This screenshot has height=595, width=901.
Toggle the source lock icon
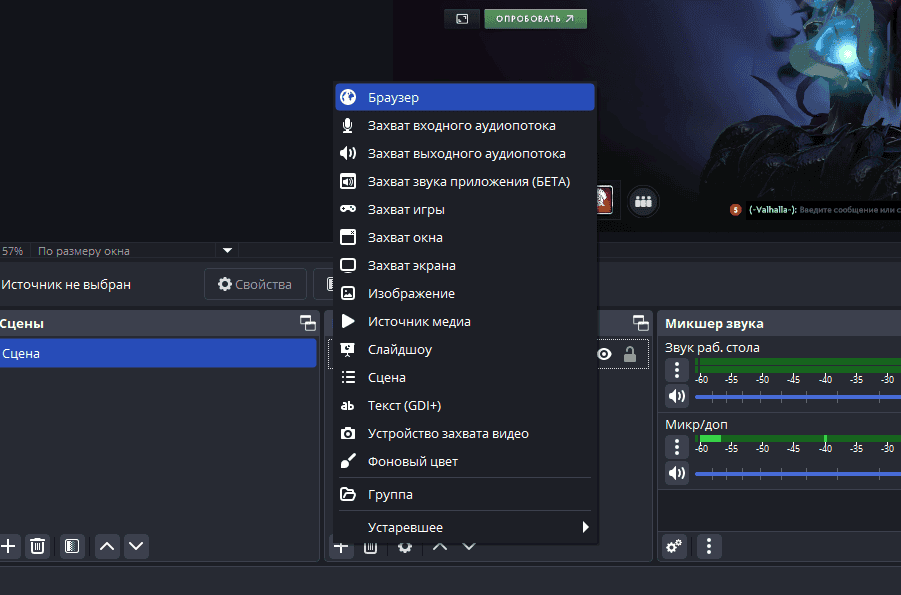tap(630, 354)
